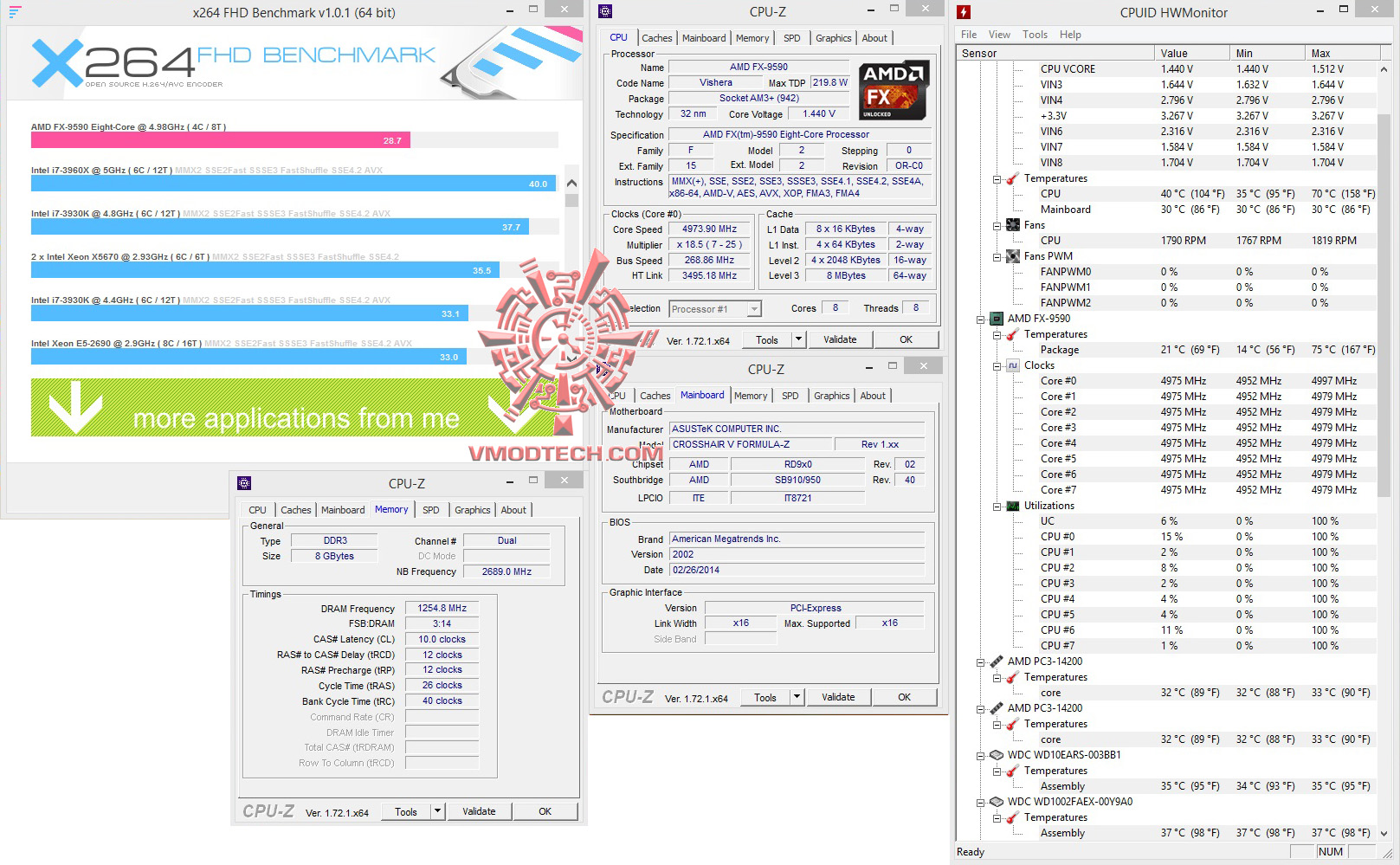Click the HWMonitor scrollbar down arrow
Viewport: 1400px width, 865px height.
pyautogui.click(x=1384, y=833)
